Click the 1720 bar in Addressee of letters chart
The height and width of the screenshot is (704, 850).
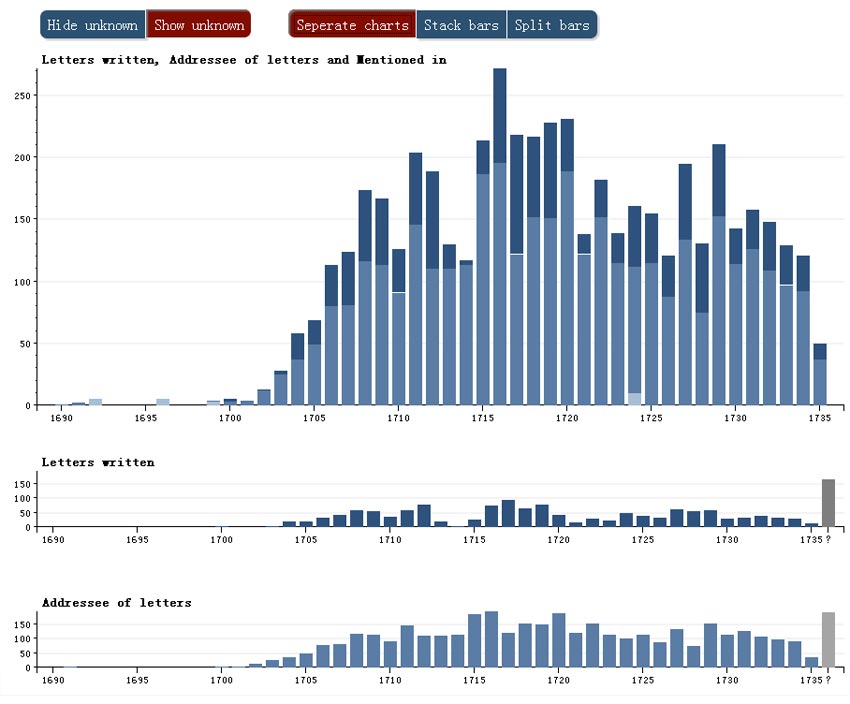559,640
